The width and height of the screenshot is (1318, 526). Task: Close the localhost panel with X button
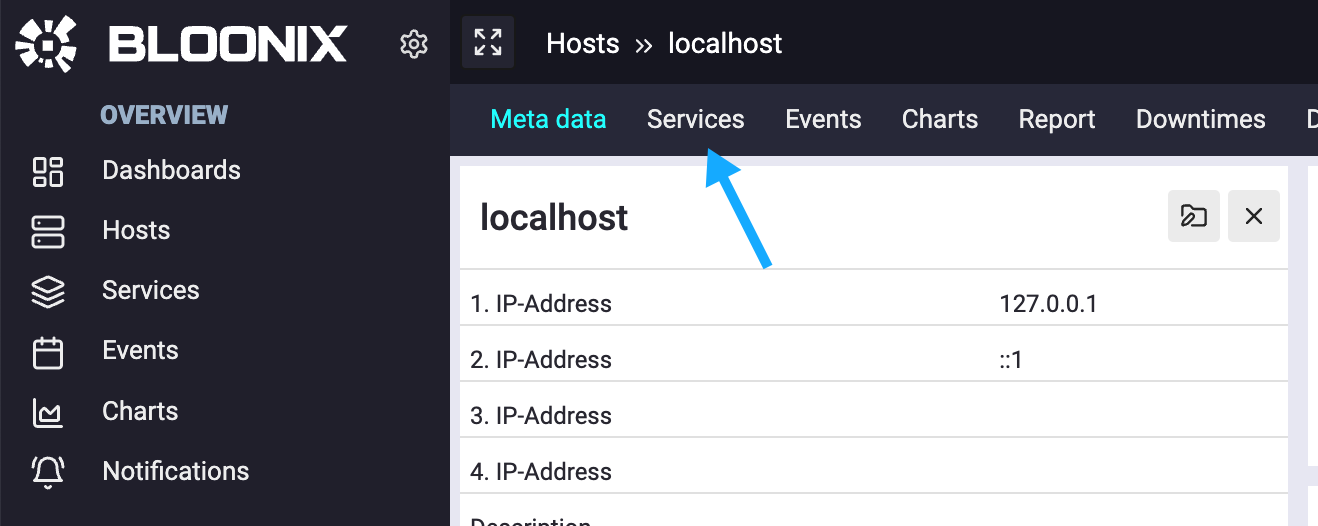tap(1254, 216)
